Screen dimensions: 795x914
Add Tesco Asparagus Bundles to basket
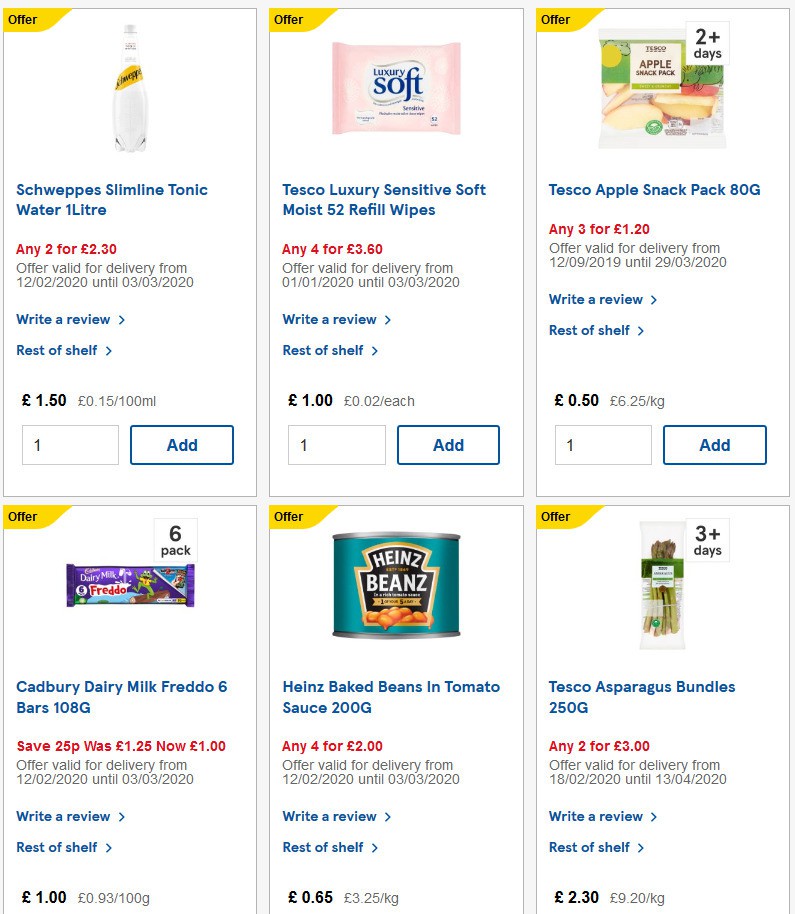(714, 910)
